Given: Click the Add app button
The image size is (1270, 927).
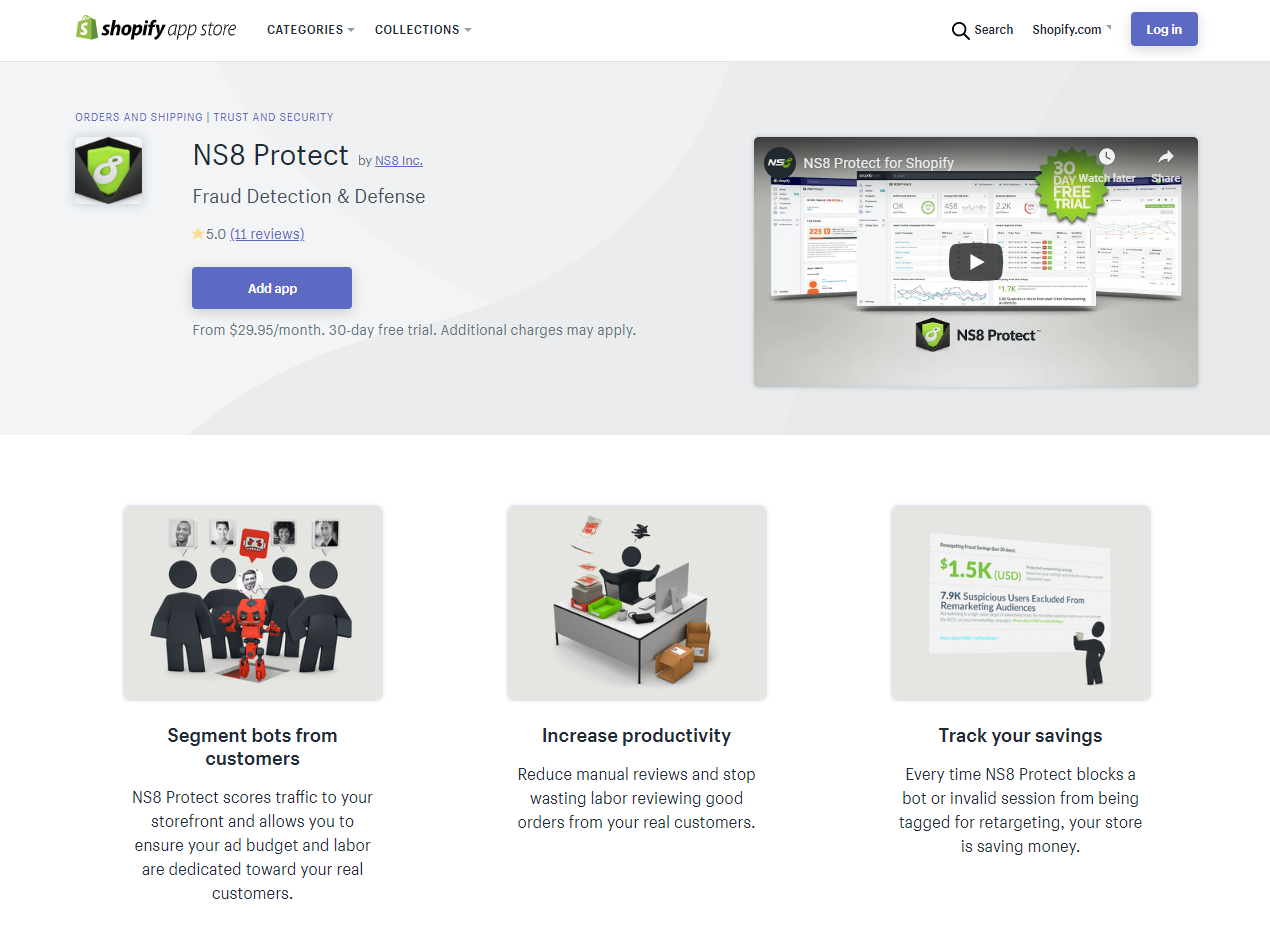Looking at the screenshot, I should (272, 288).
